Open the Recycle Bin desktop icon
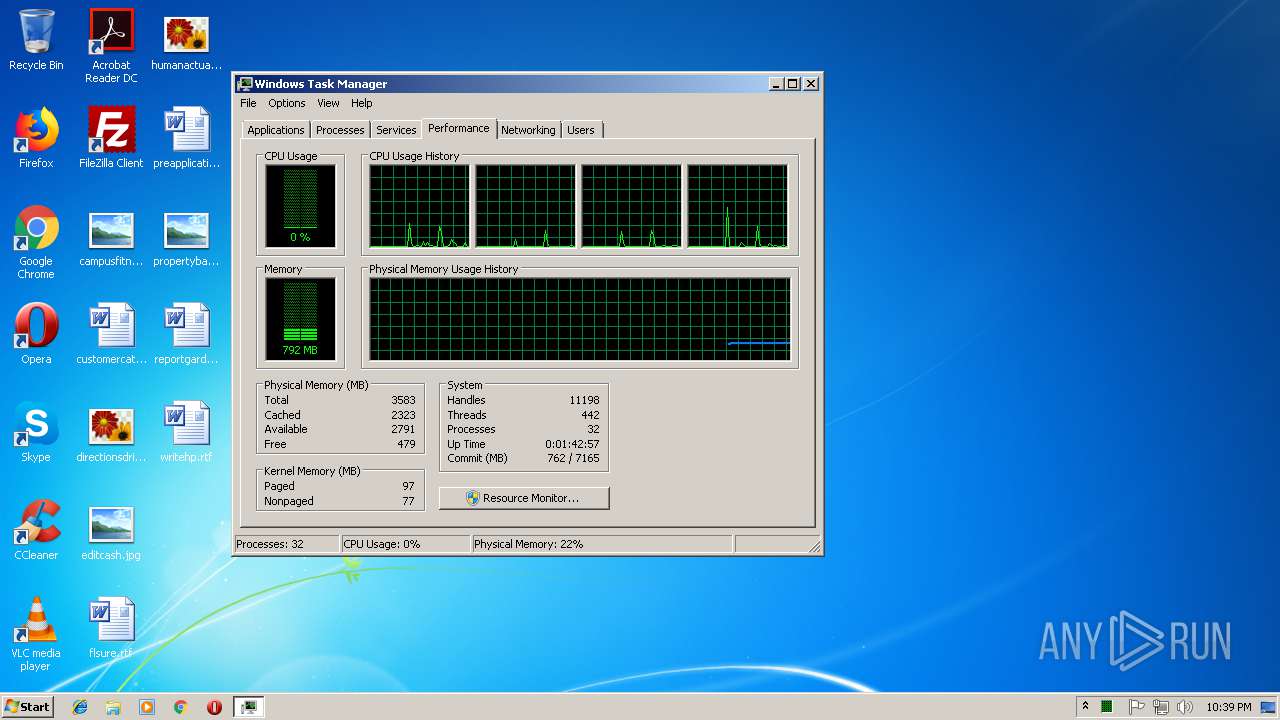The width and height of the screenshot is (1280, 720). click(x=36, y=41)
